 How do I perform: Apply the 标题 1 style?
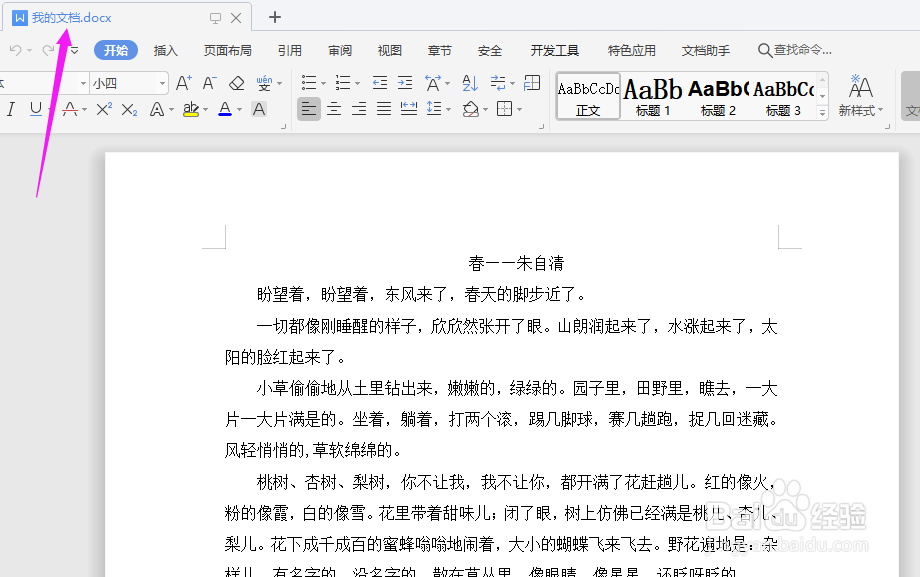(x=652, y=97)
